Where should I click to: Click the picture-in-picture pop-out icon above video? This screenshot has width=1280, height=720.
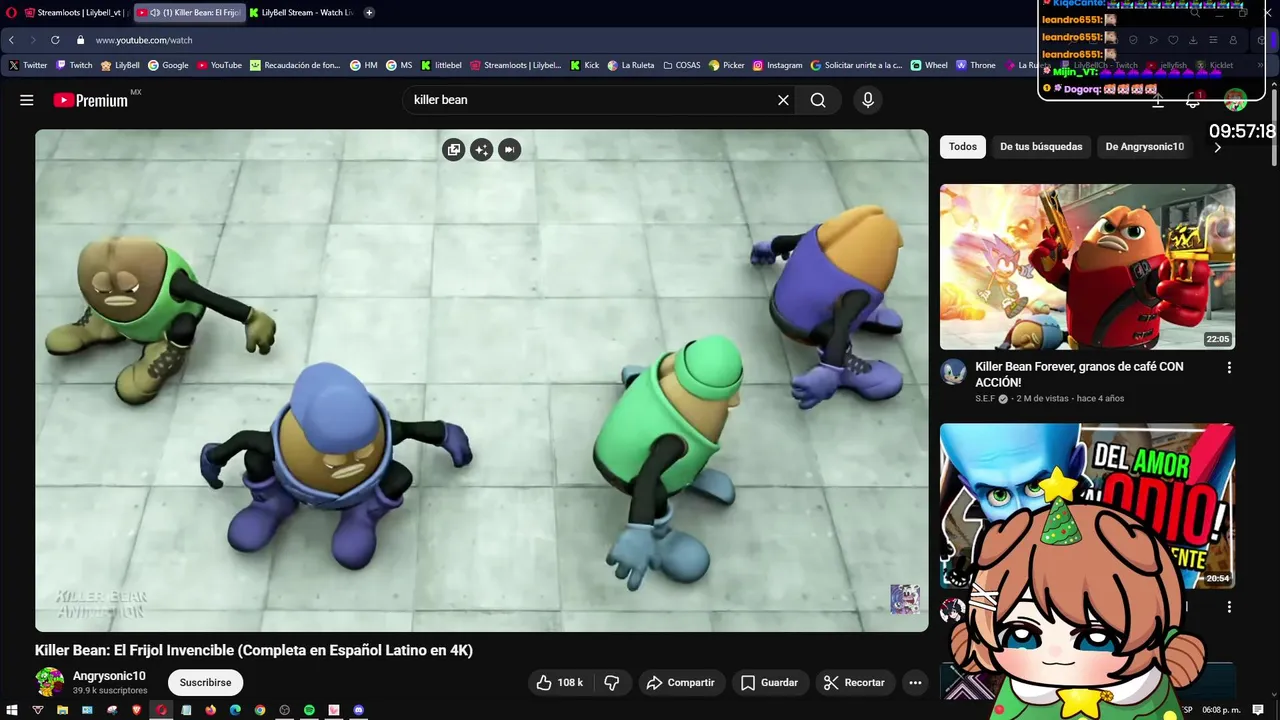click(454, 150)
